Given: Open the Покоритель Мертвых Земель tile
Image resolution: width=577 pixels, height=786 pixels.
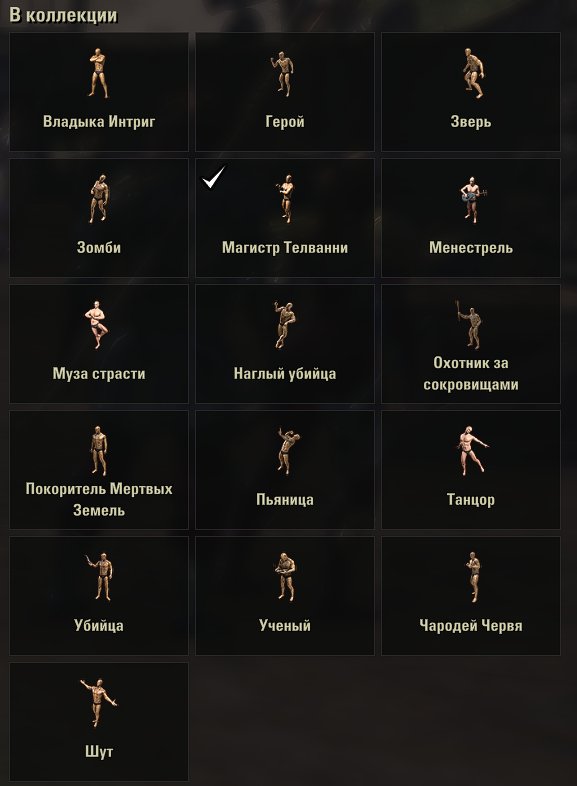Looking at the screenshot, I should point(99,470).
